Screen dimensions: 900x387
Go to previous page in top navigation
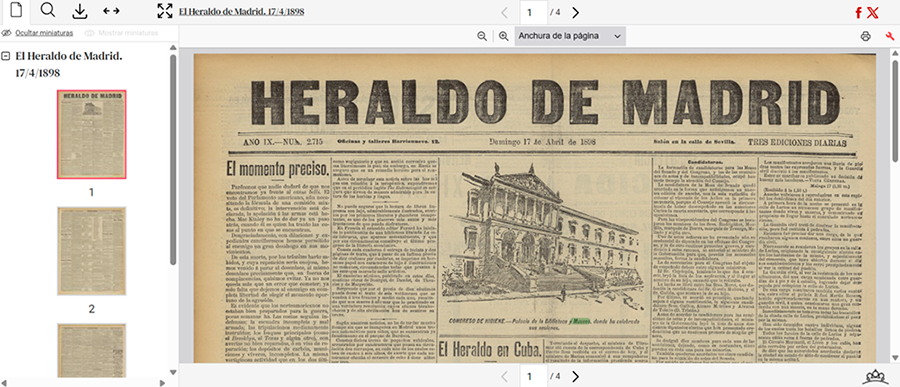pos(505,12)
